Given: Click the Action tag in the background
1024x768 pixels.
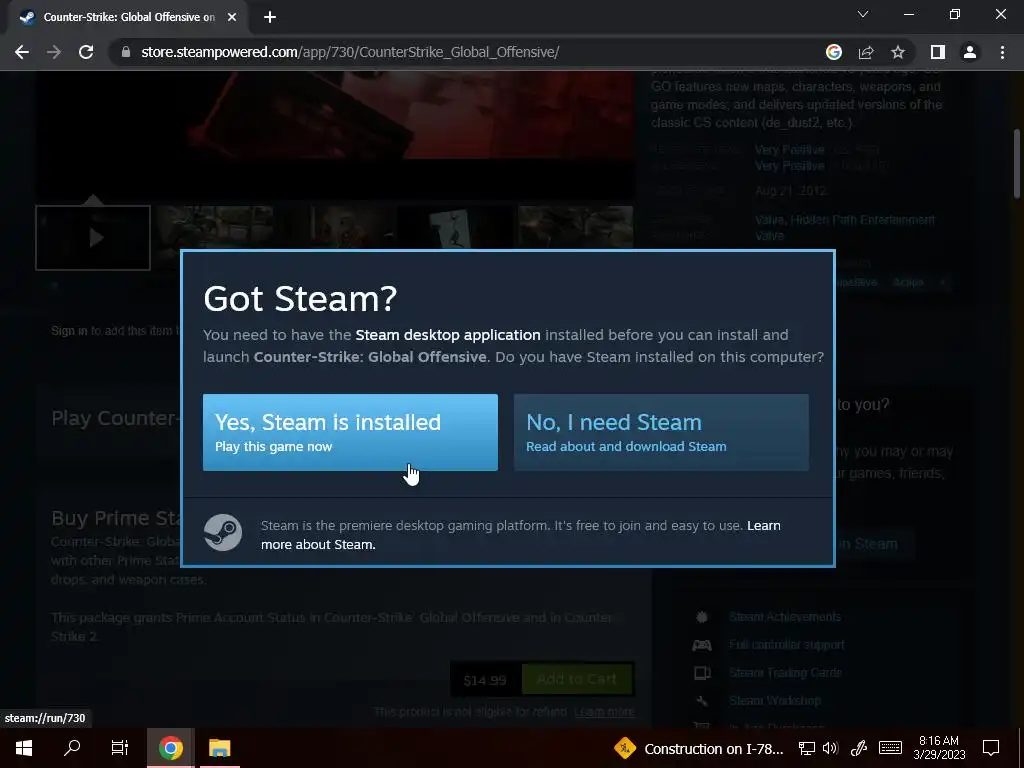Looking at the screenshot, I should pyautogui.click(x=908, y=282).
